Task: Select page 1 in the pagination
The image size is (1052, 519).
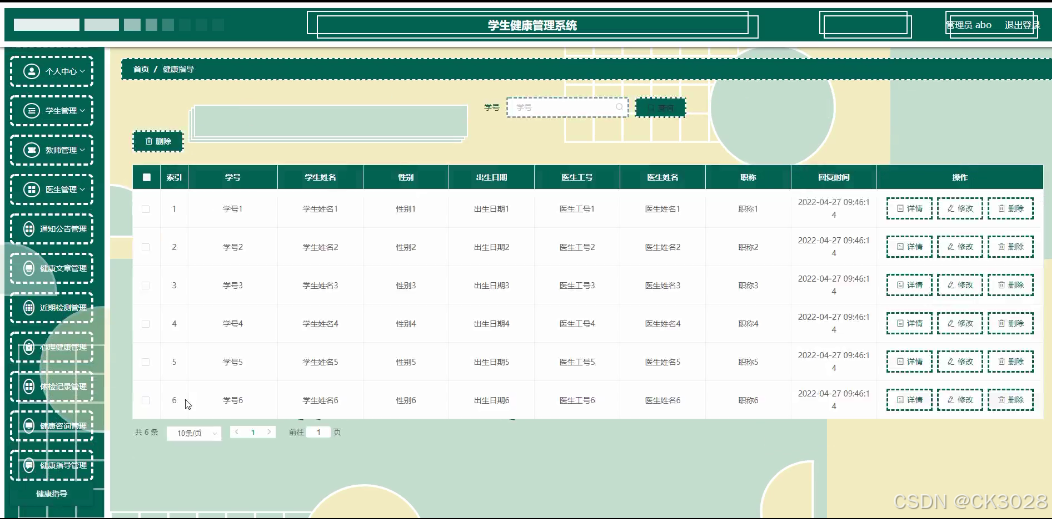Action: (x=253, y=432)
